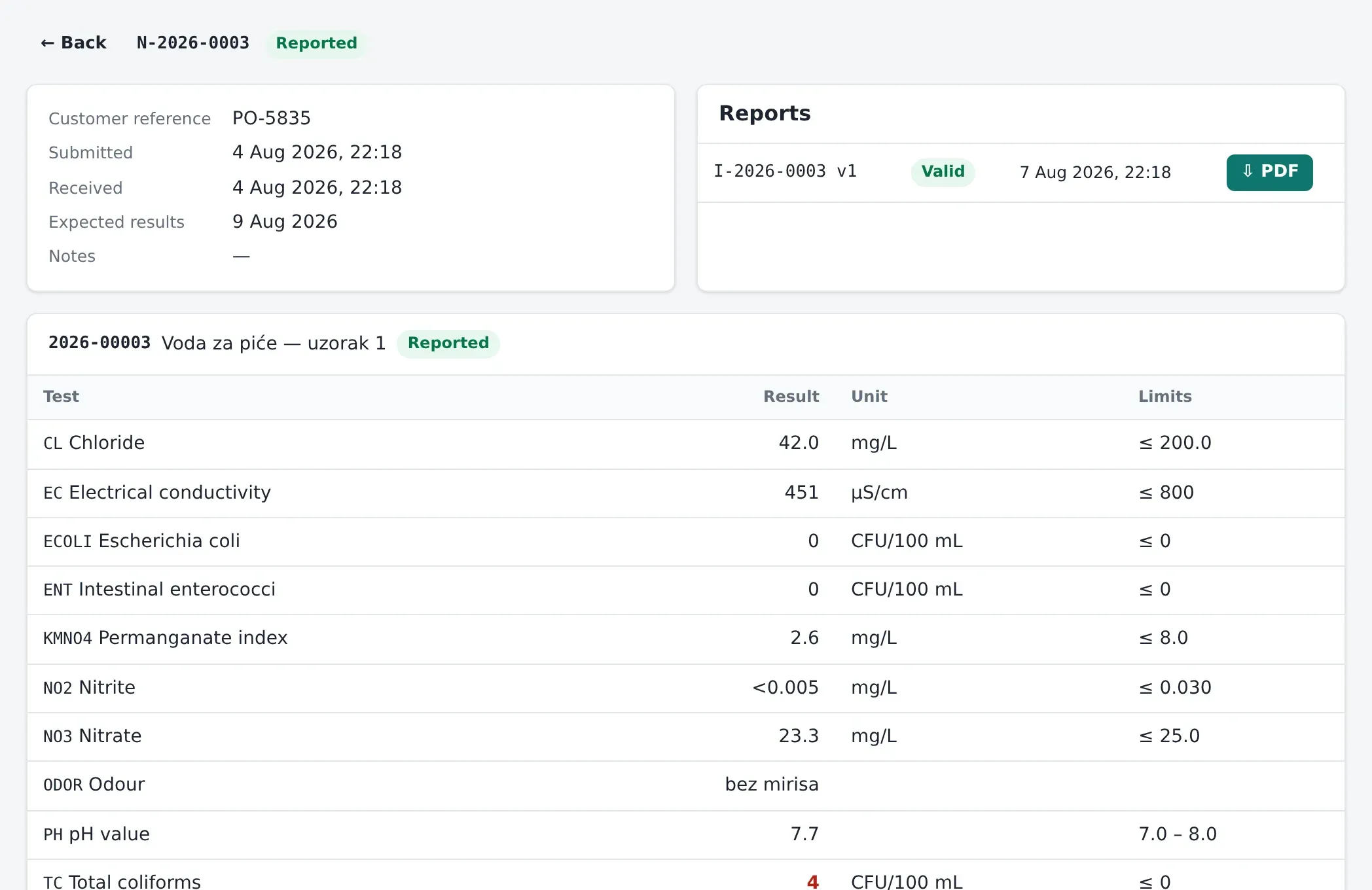Select the KMNO4 Permanganate index row
Viewport: 1372px width, 890px height.
686,639
